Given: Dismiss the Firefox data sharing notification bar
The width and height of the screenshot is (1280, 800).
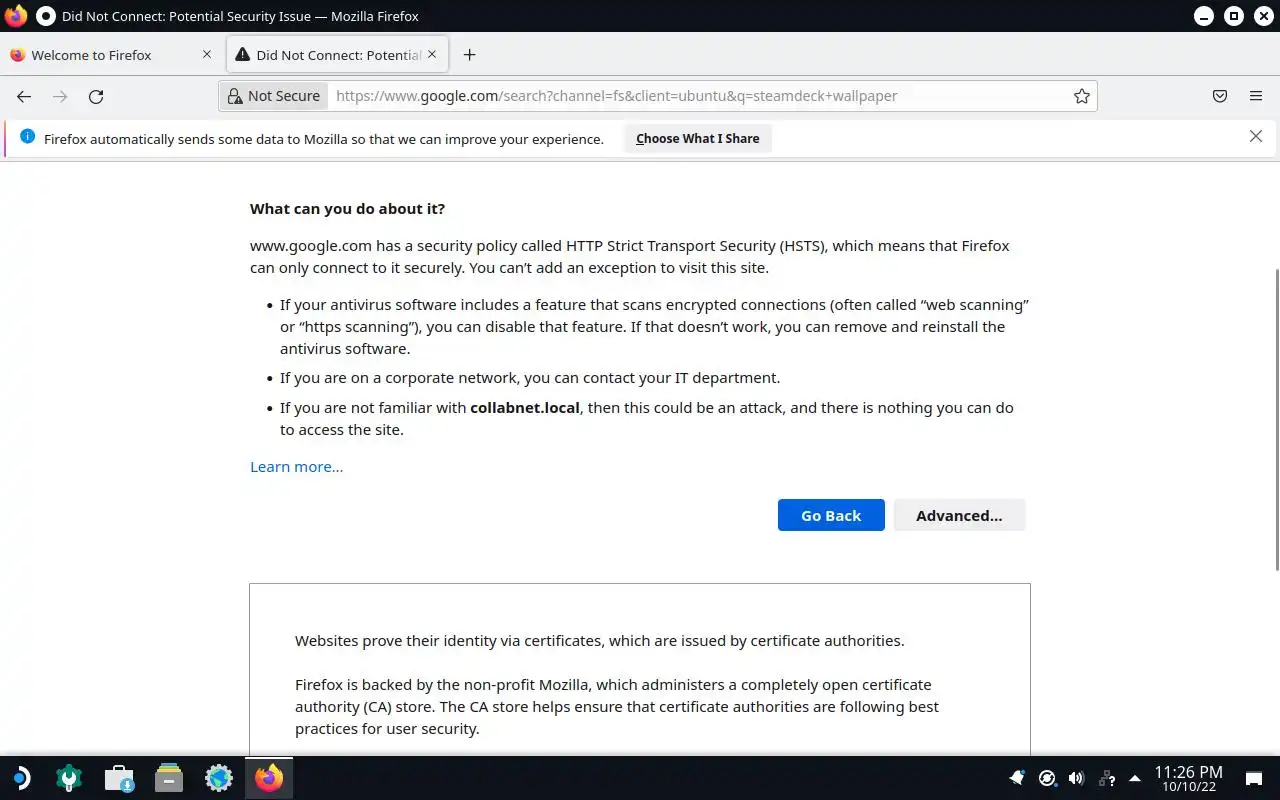Looking at the screenshot, I should point(1256,137).
